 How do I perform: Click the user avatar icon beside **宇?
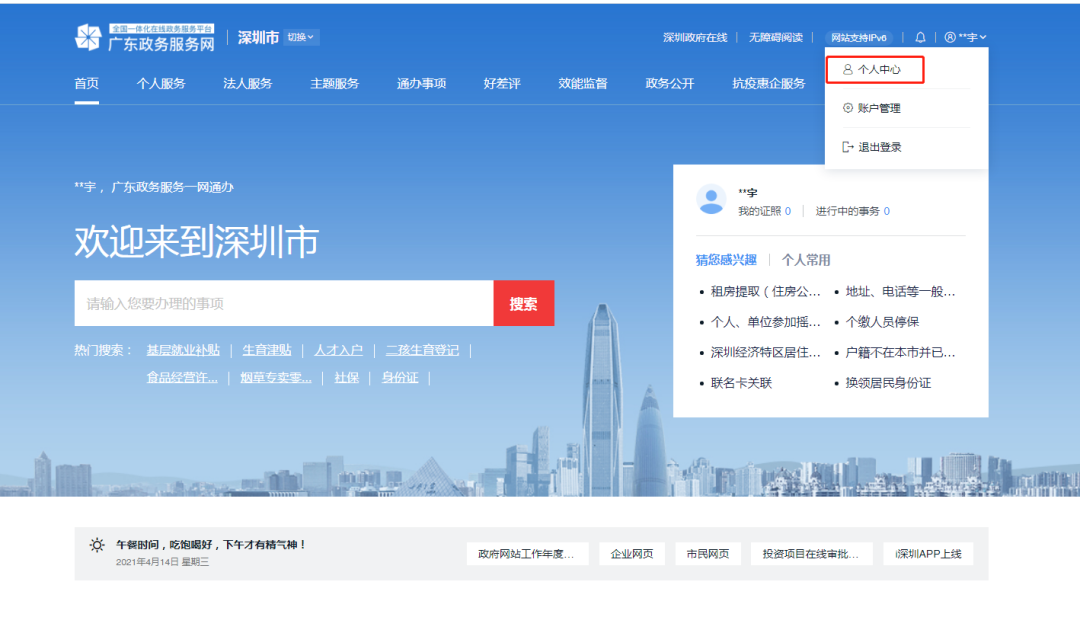coord(949,36)
